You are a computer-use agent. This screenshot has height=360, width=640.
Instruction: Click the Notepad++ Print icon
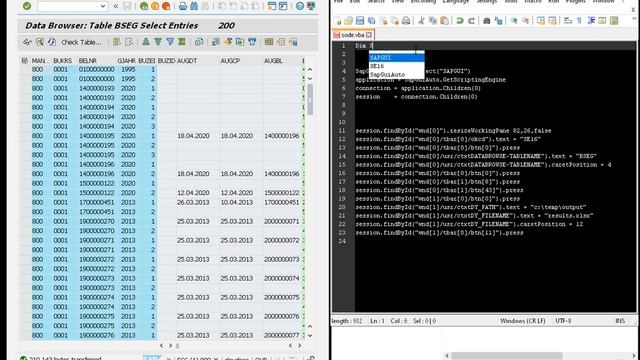click(406, 20)
